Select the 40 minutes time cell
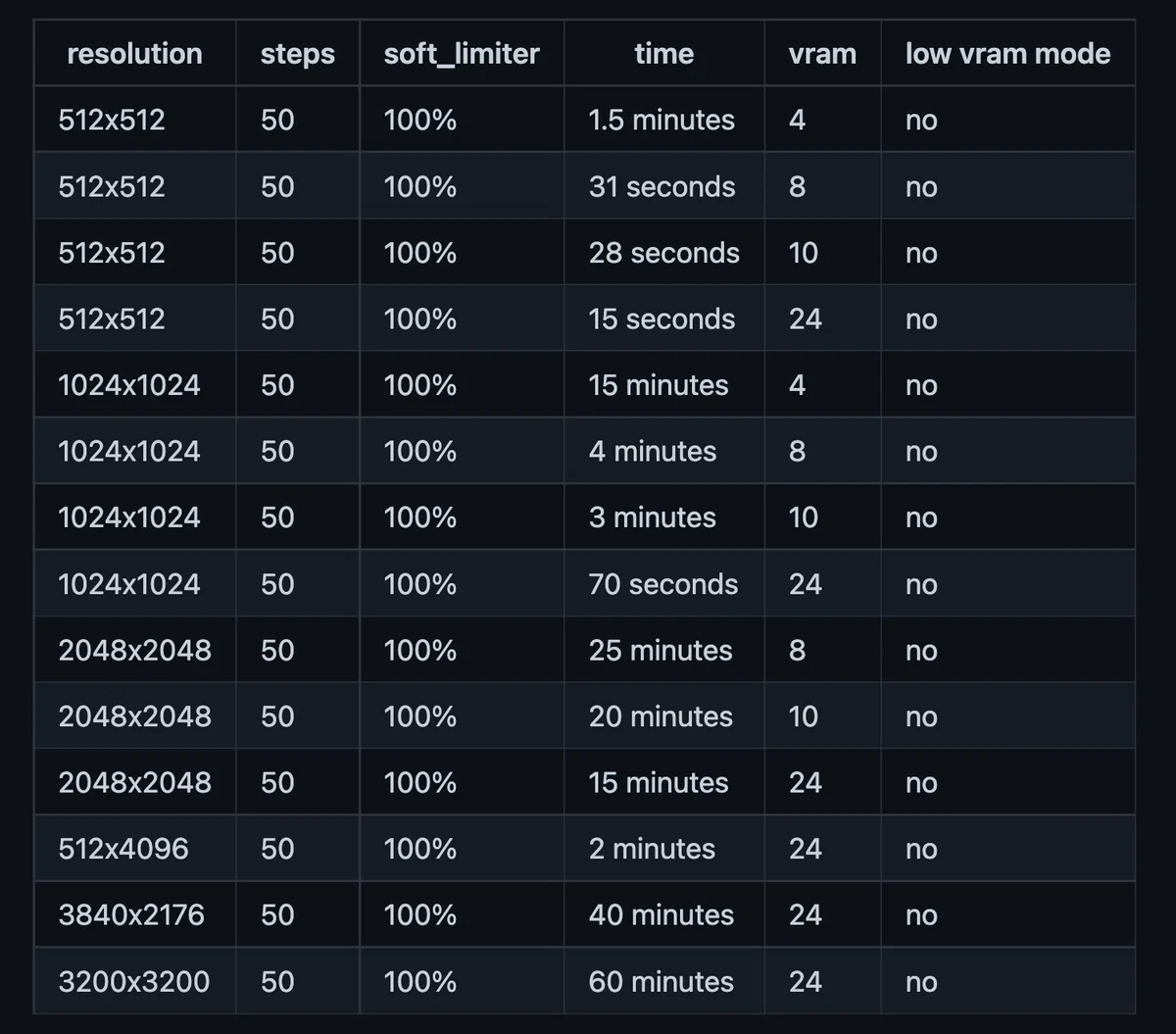The image size is (1176, 1034). (663, 915)
